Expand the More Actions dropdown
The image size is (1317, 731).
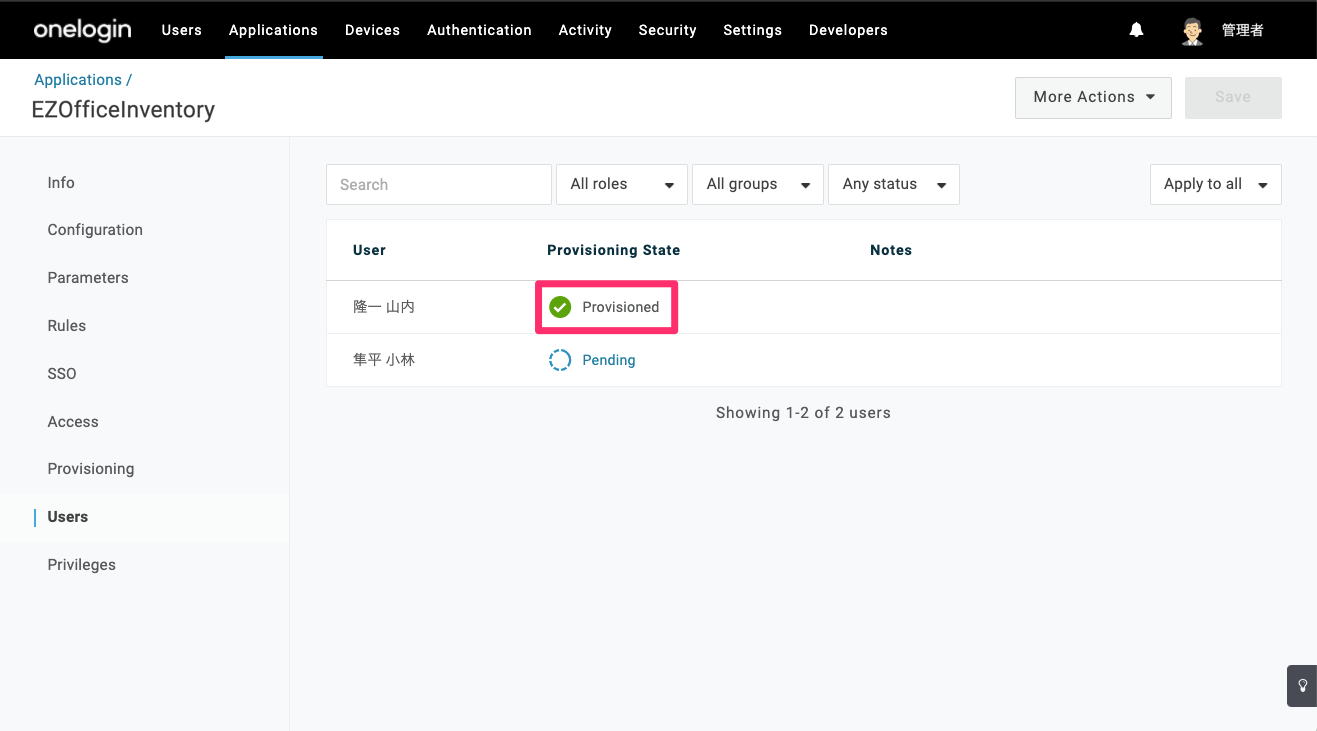[1093, 98]
